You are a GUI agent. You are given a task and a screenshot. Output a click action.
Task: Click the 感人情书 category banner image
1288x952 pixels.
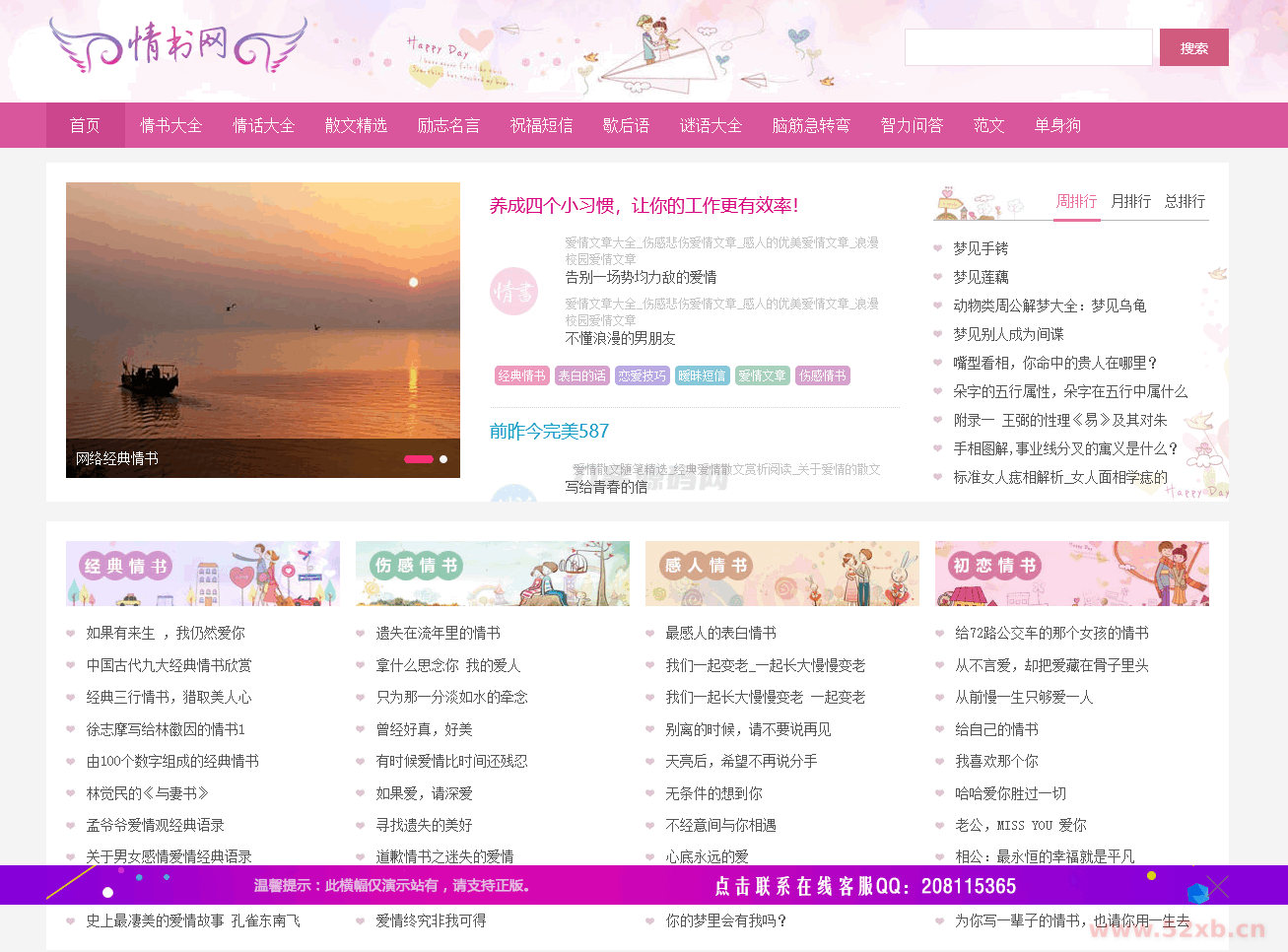(781, 574)
